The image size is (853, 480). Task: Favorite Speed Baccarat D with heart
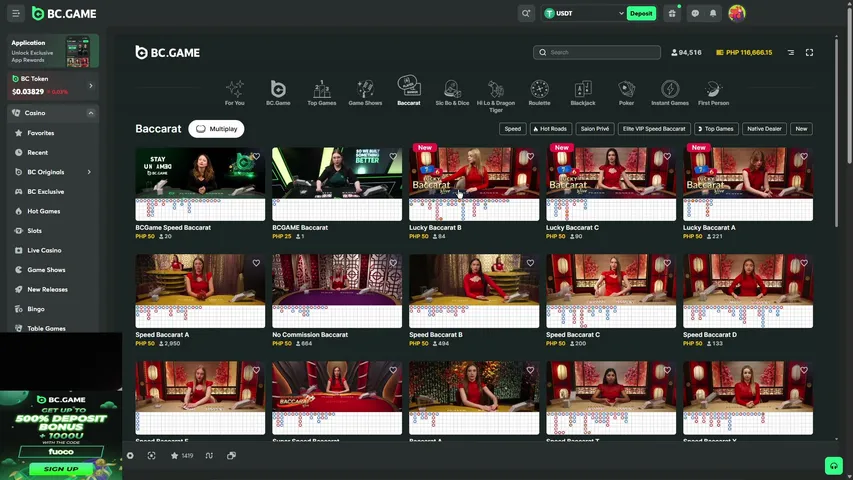[804, 263]
